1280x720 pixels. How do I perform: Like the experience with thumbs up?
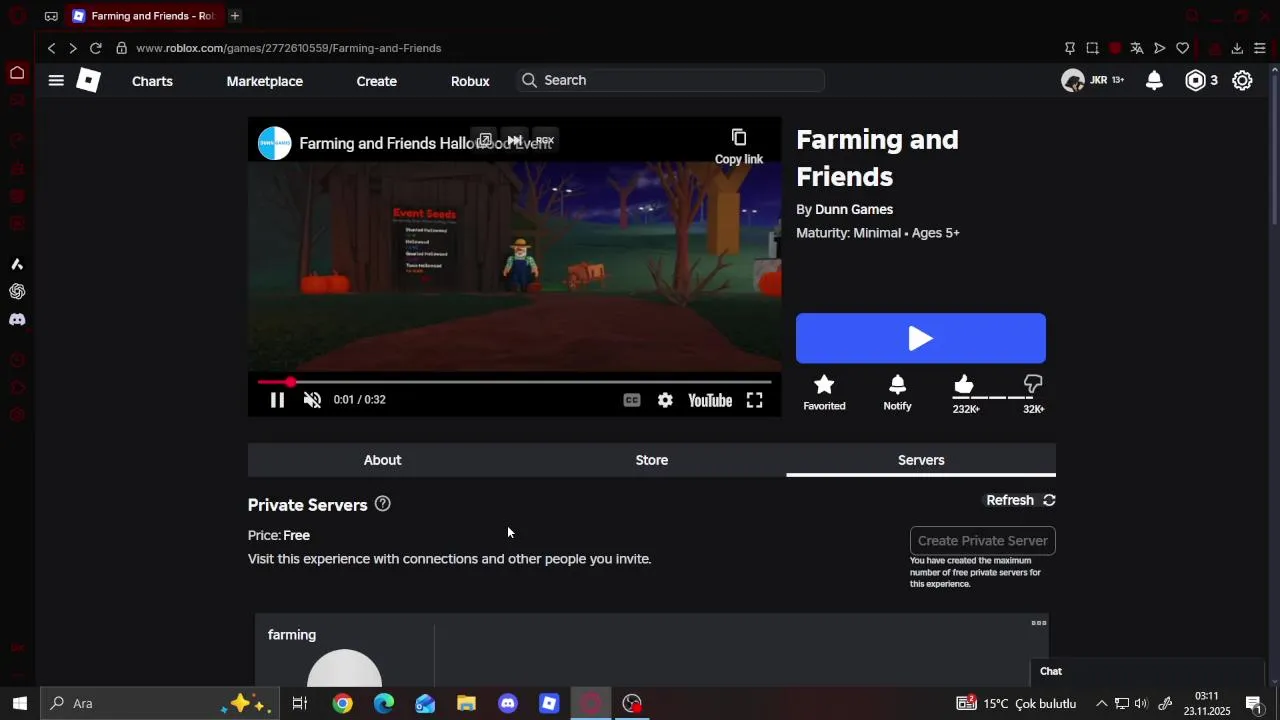(964, 385)
